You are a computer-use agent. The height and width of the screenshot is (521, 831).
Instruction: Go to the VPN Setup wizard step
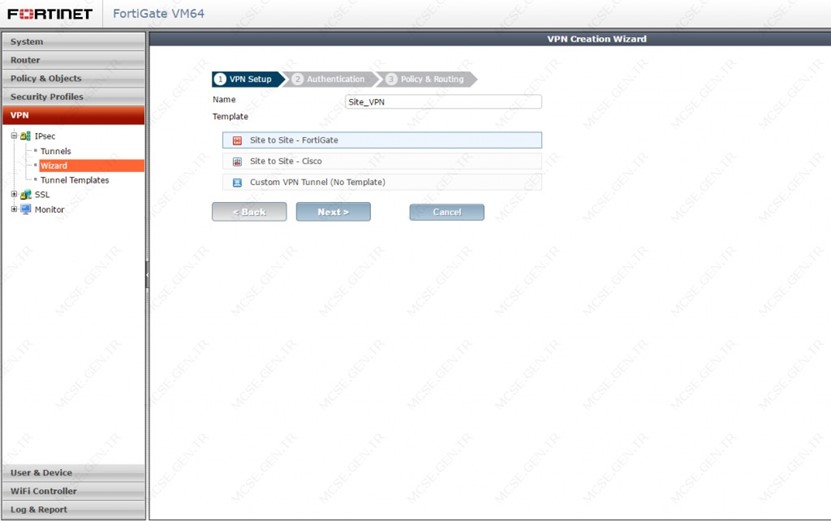(x=249, y=79)
